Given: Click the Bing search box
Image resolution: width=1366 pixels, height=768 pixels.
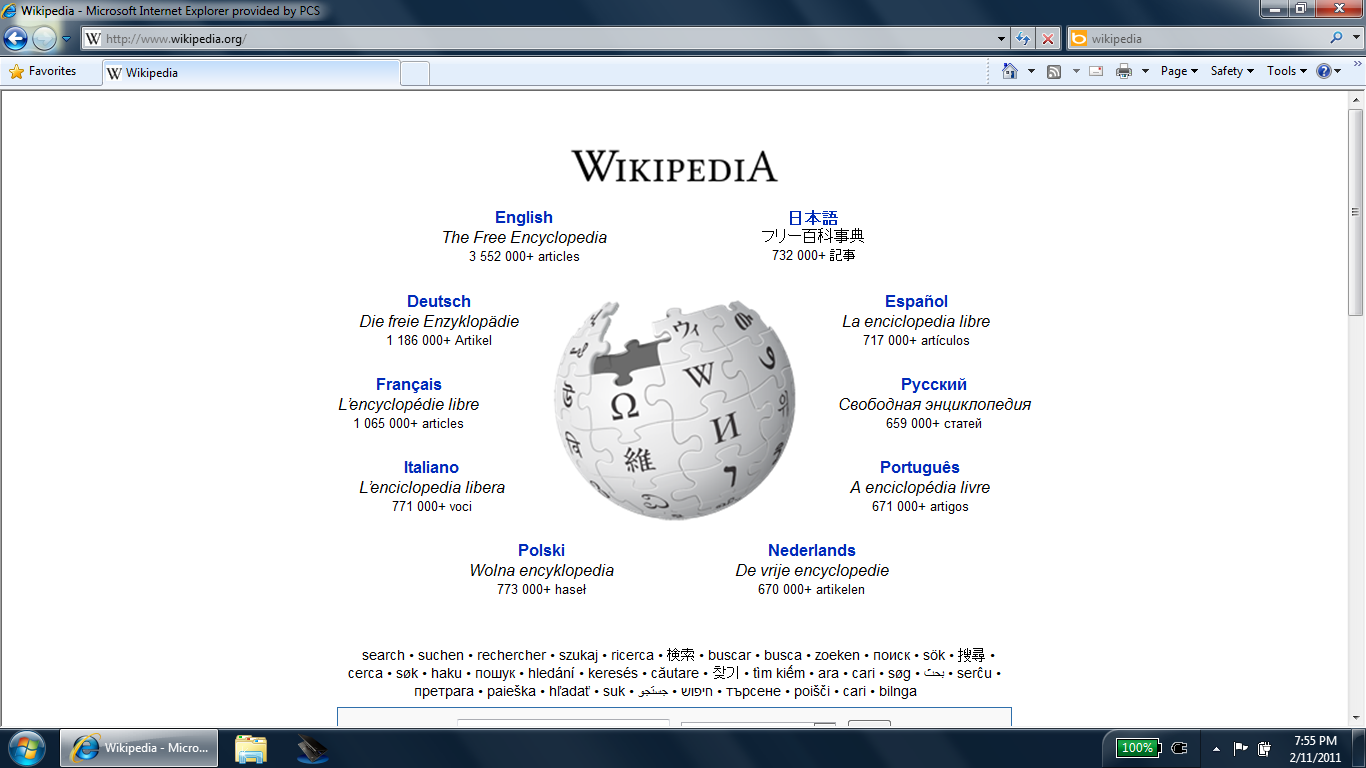Looking at the screenshot, I should click(1205, 39).
